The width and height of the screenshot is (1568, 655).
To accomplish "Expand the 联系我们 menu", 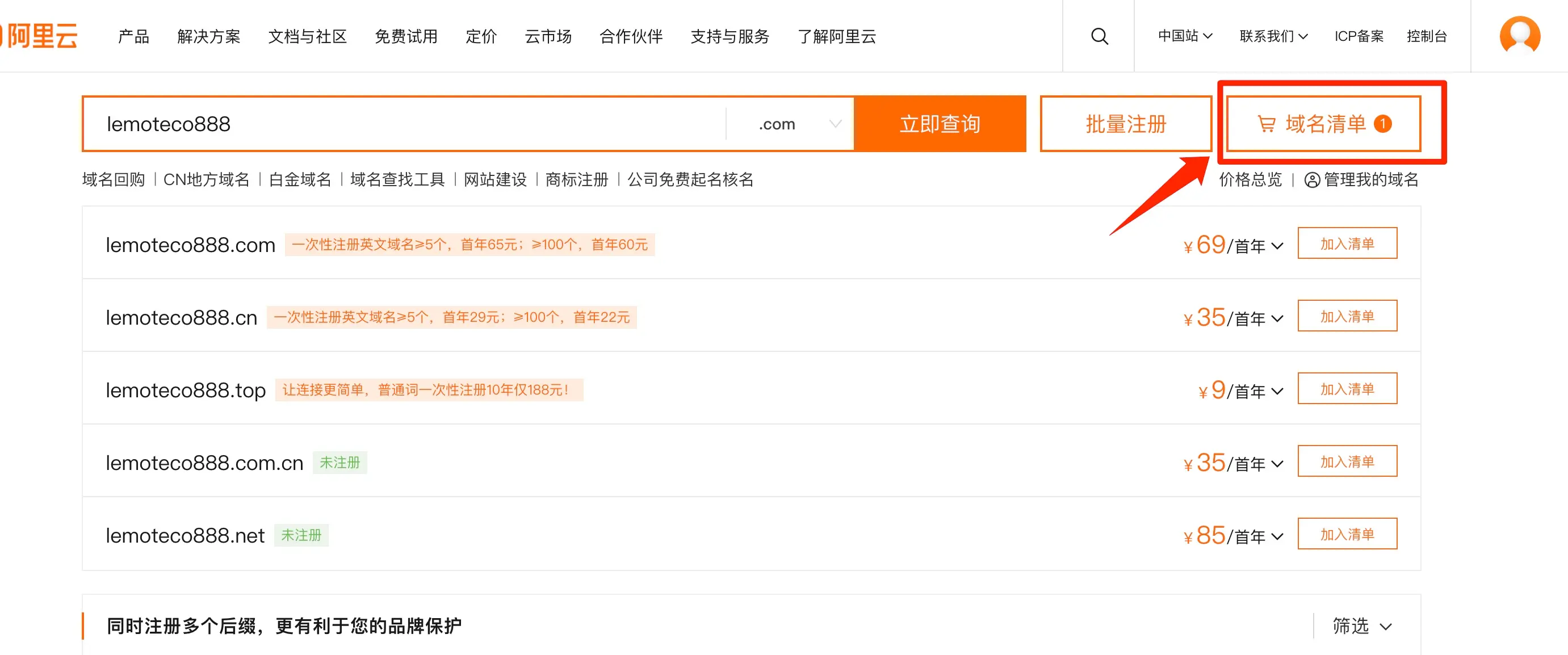I will coord(1273,36).
